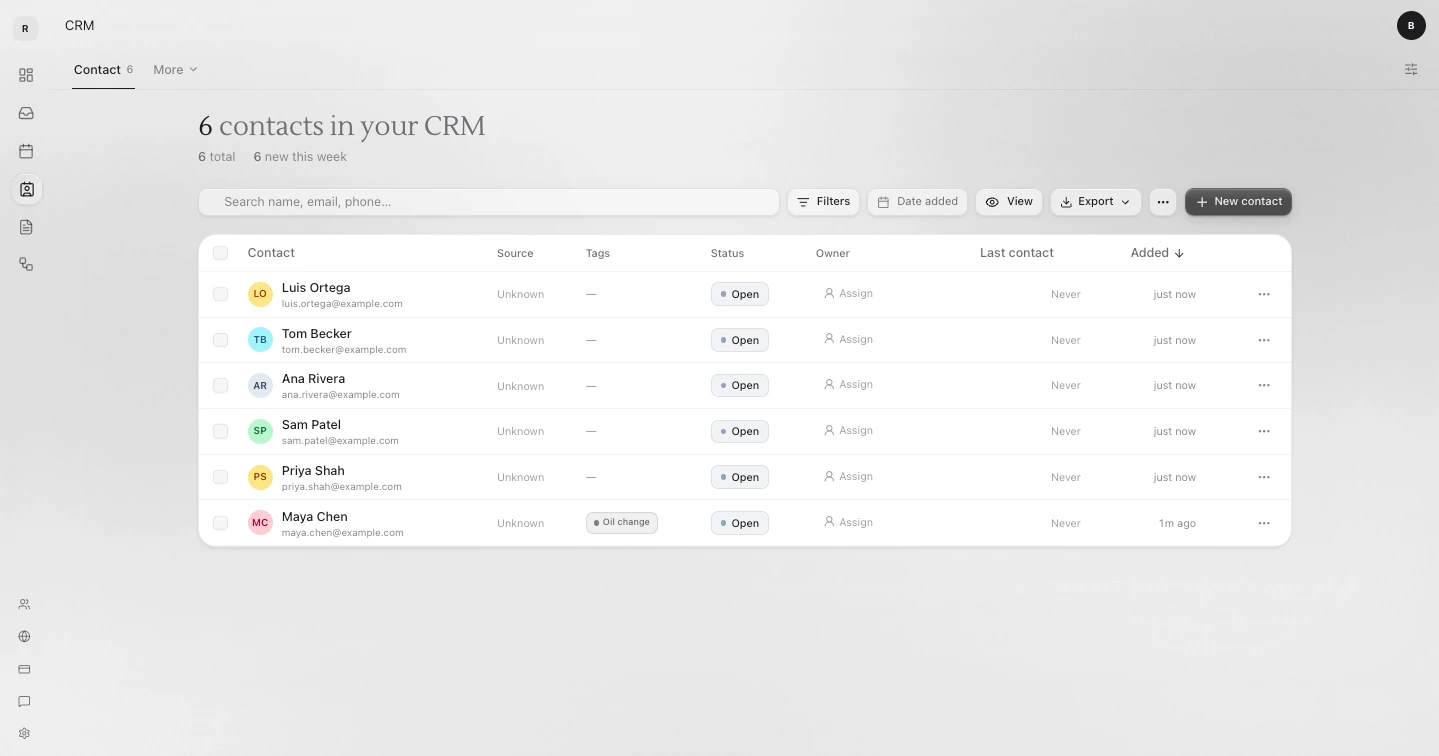Sort by the Added column header
The height and width of the screenshot is (756, 1439).
click(1157, 253)
